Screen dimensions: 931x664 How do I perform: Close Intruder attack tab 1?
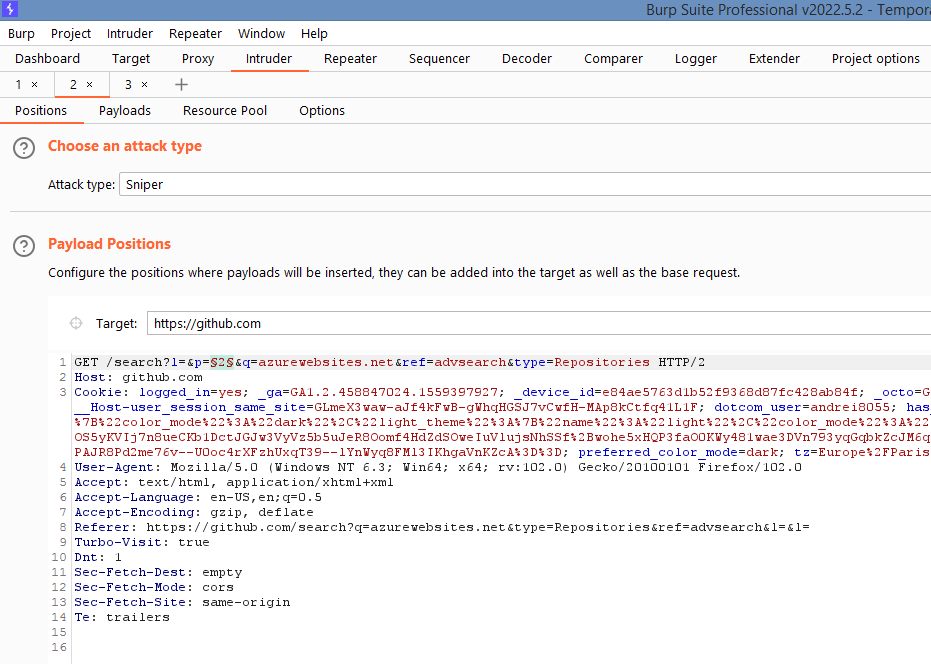point(35,85)
